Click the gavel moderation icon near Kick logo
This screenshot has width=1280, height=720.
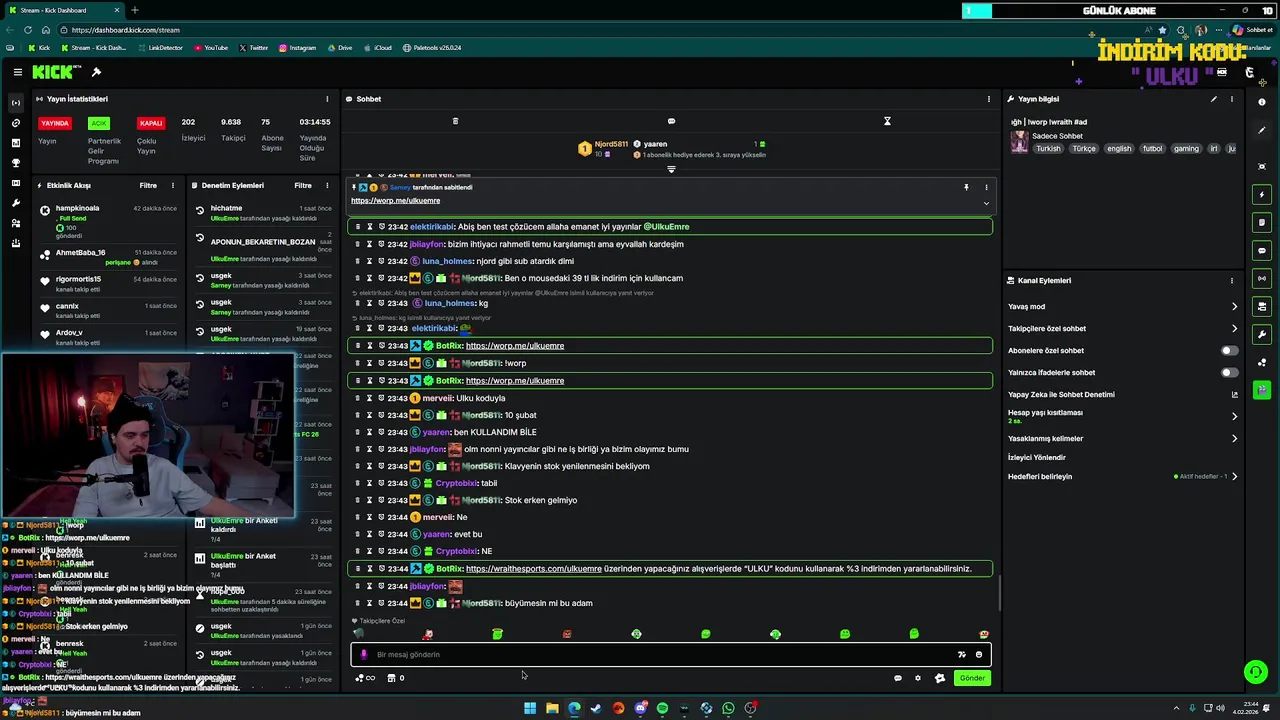96,72
